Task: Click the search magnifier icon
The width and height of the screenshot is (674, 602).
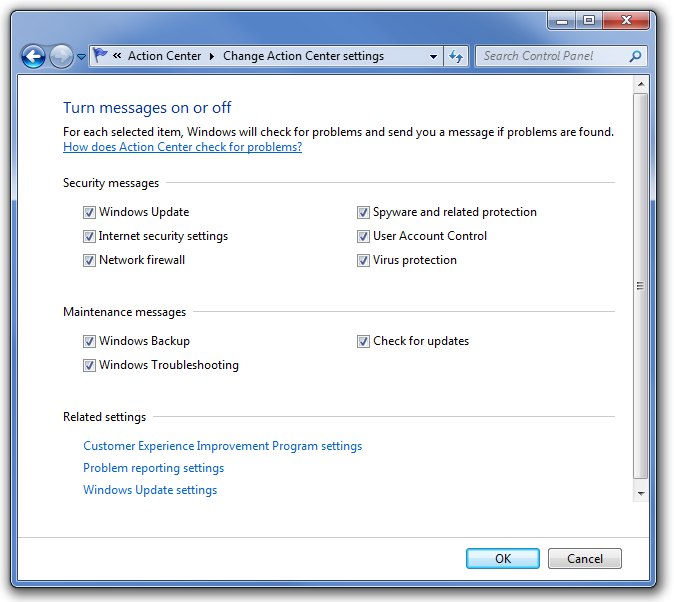Action: tap(635, 56)
